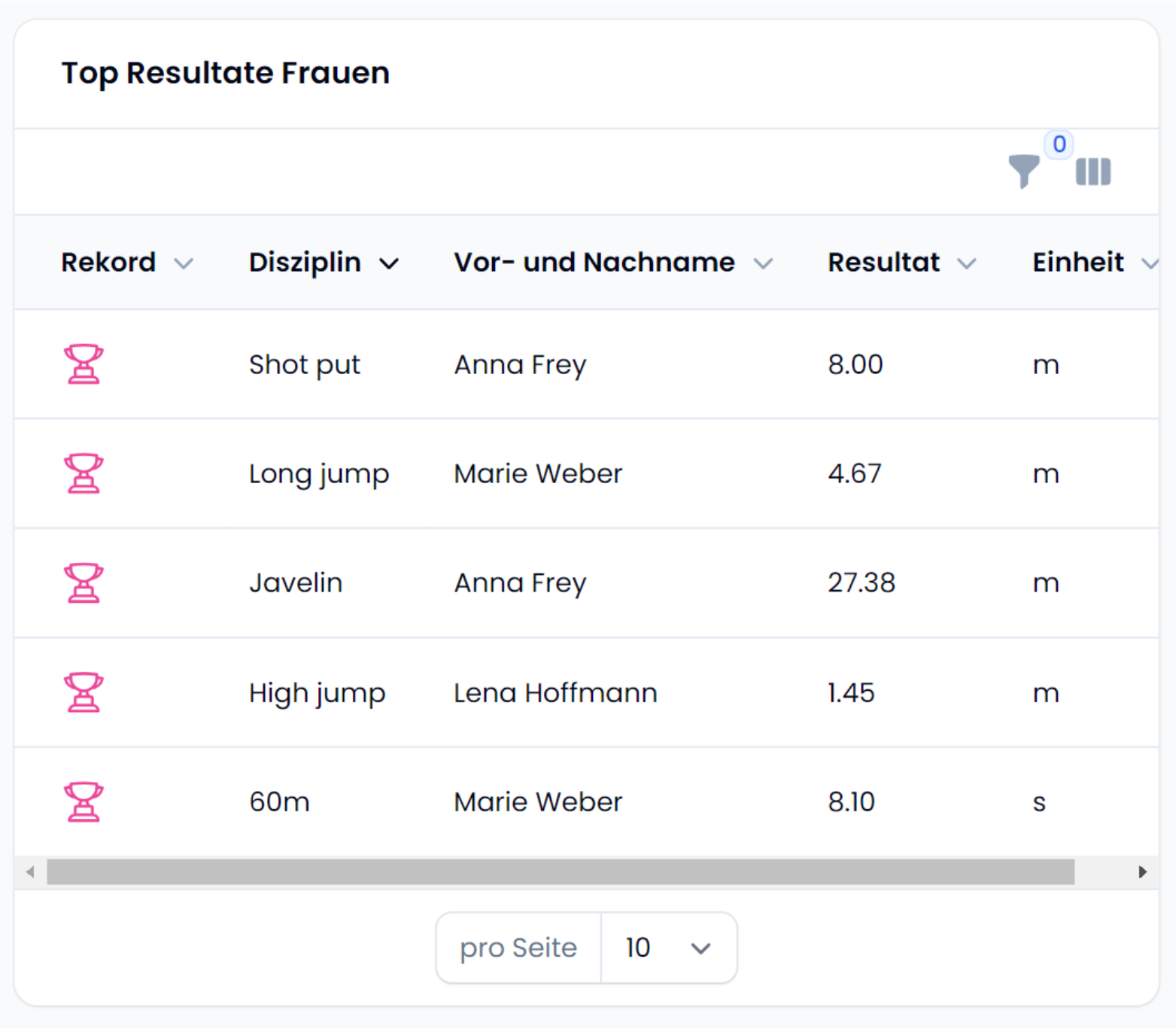
Task: Click the Resultat column header
Action: pos(883,263)
